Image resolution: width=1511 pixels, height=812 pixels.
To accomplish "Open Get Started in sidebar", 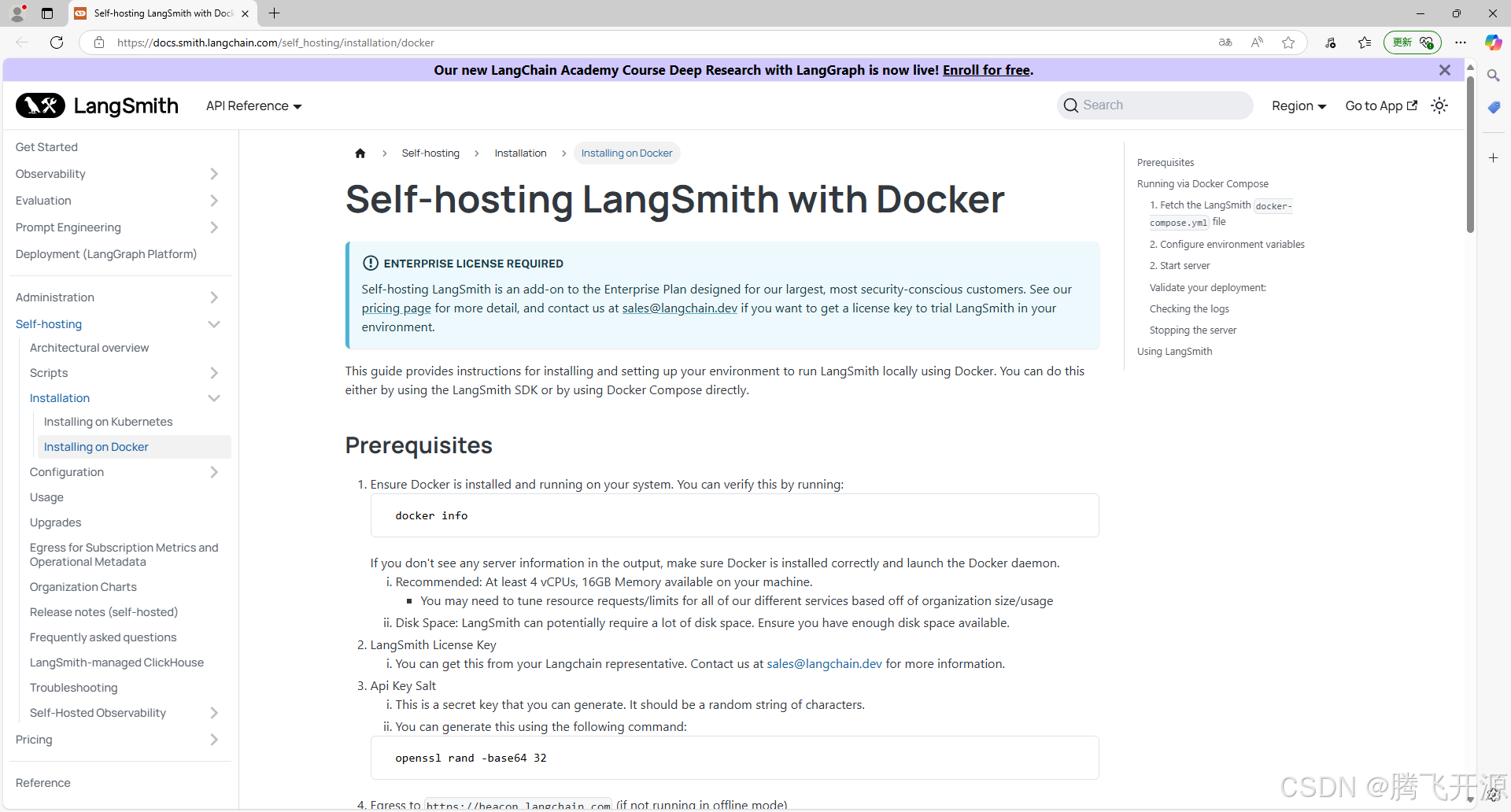I will [x=46, y=147].
